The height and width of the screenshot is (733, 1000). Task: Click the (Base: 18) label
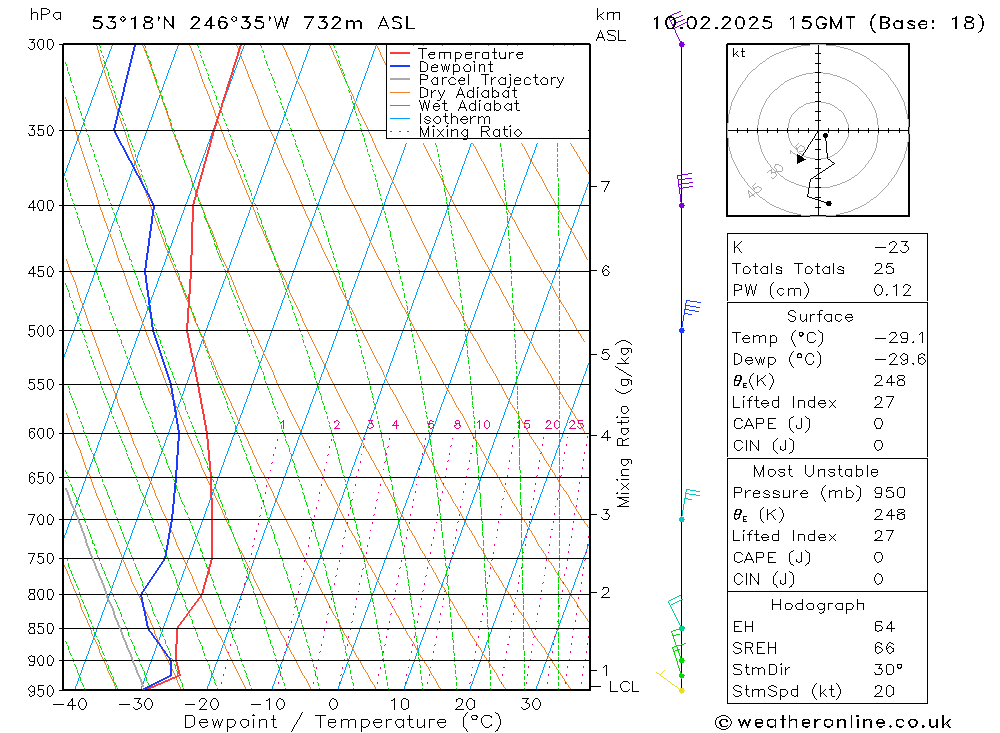click(927, 23)
